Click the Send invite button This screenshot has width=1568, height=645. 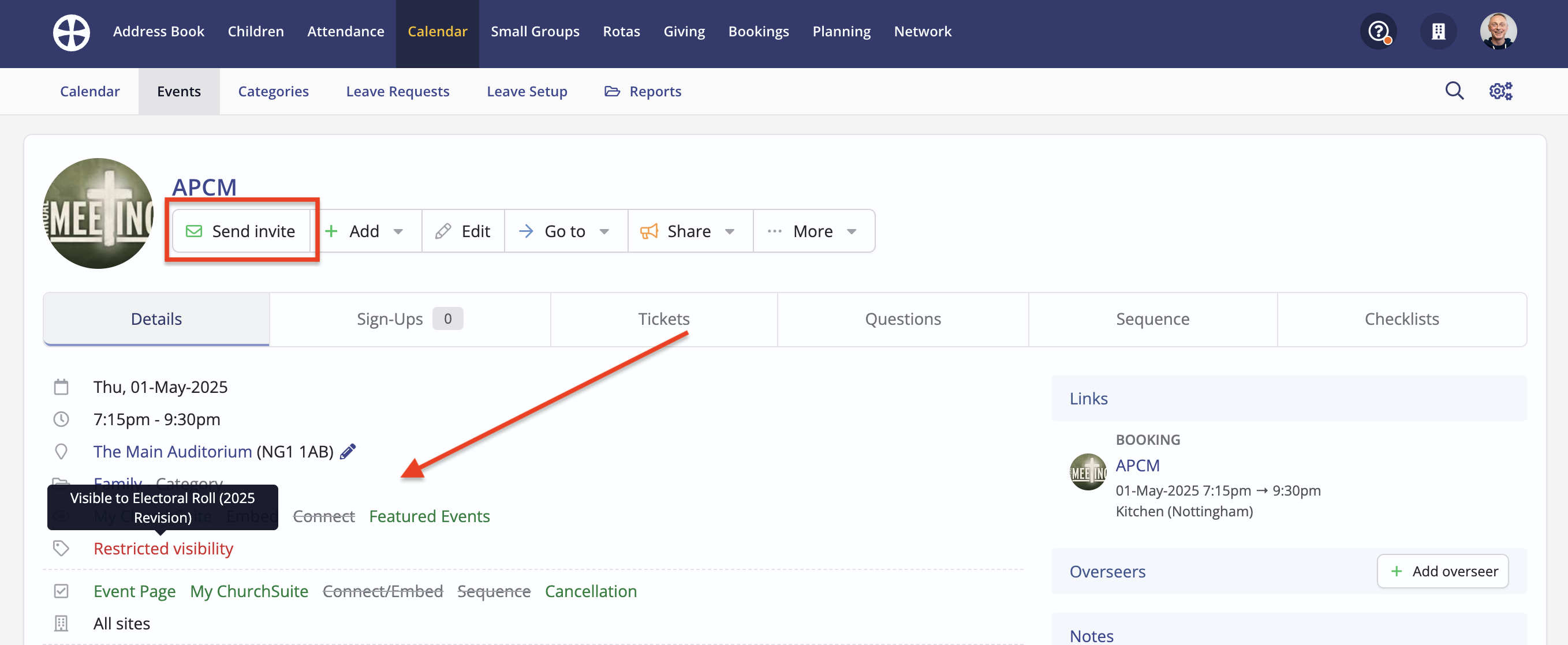(x=242, y=231)
